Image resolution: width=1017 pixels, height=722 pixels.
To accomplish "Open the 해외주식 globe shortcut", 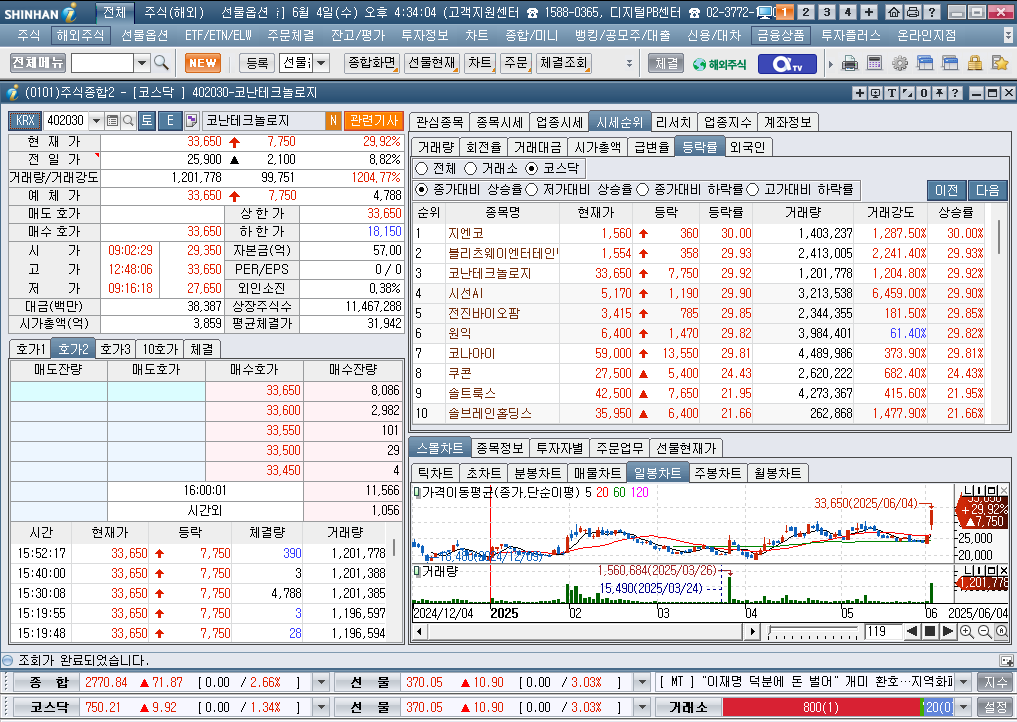I will tap(719, 64).
